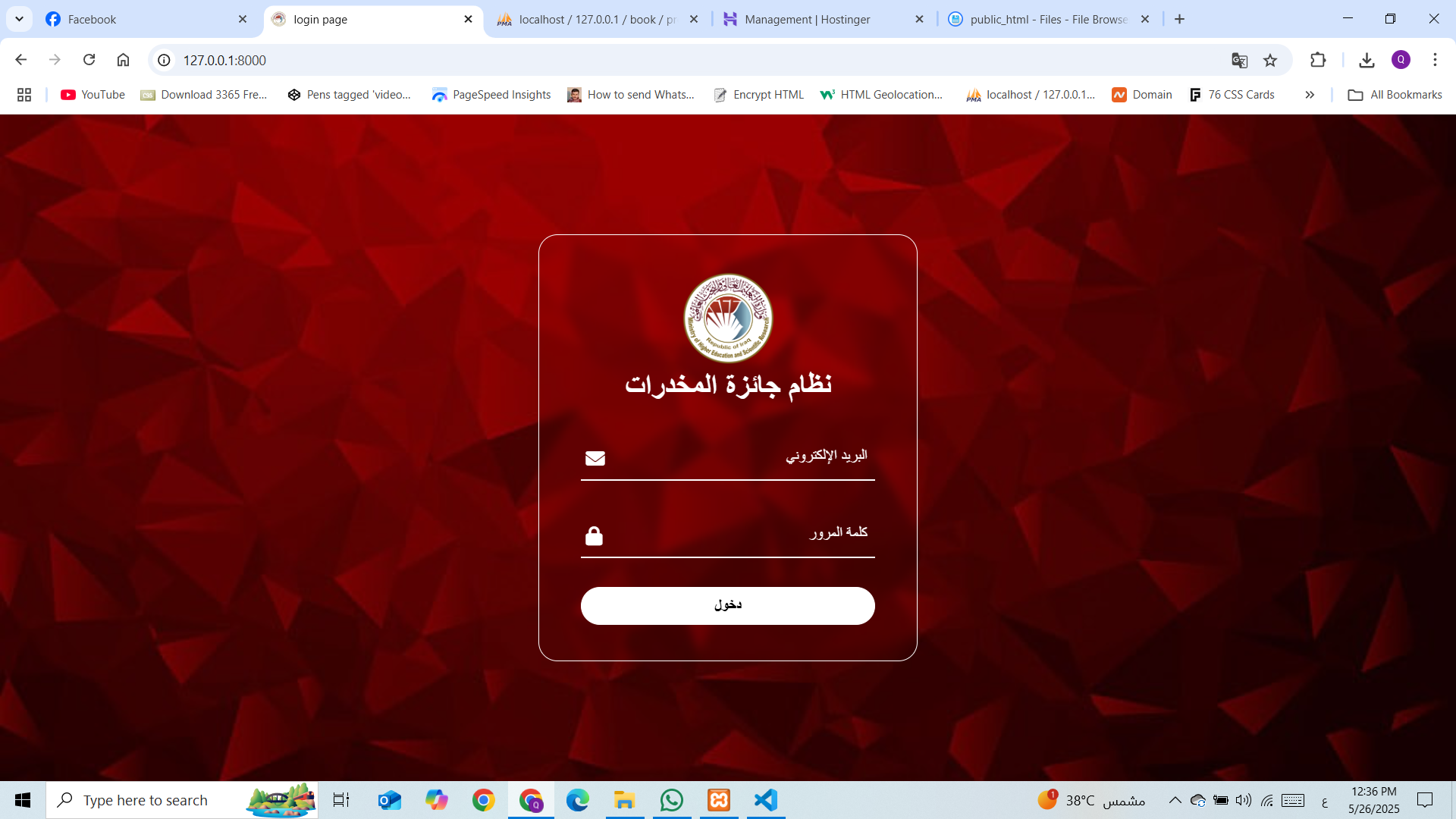Expand the tab search dropdown arrow
This screenshot has width=1456, height=819.
20,19
